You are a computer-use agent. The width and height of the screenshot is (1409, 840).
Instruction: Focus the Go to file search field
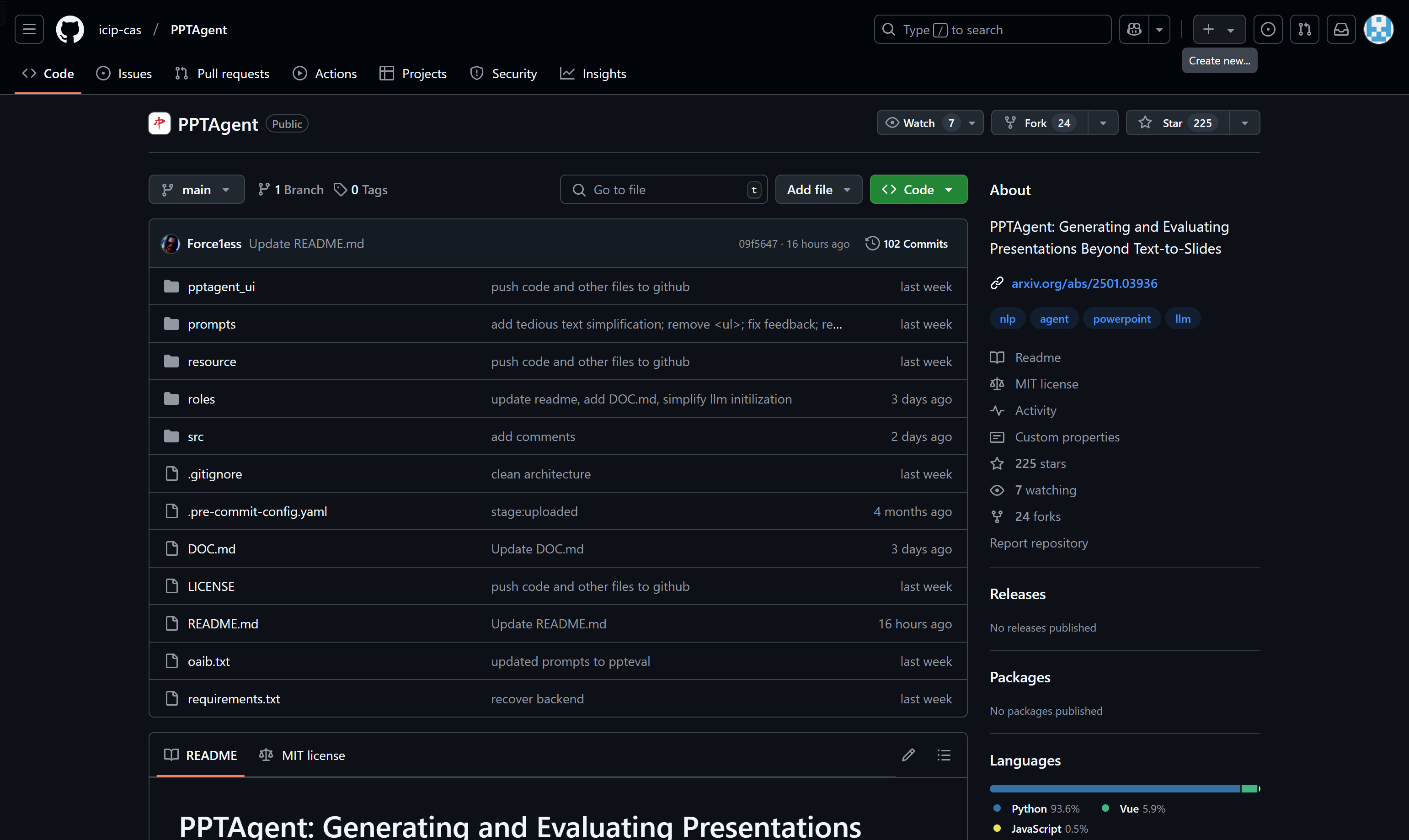[663, 190]
